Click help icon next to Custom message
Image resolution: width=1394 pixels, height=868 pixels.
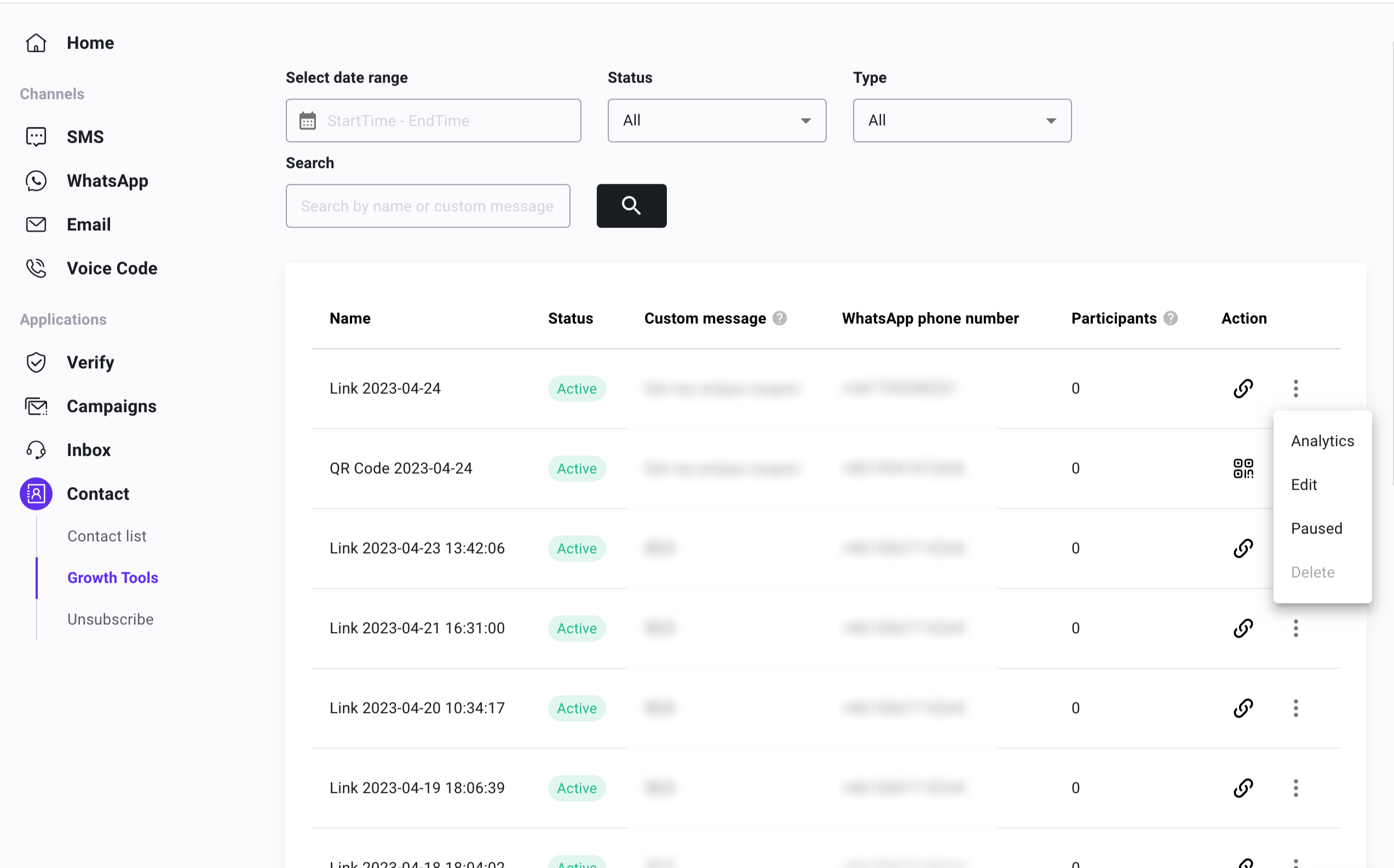[x=779, y=318]
